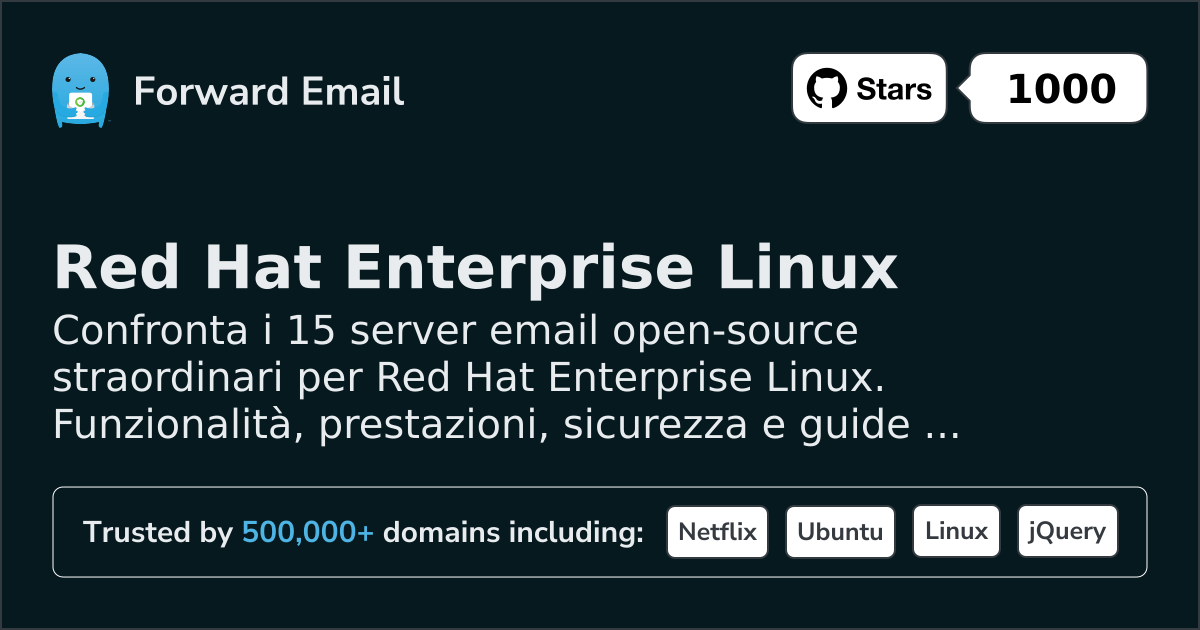Select the Netflix domain badge
Screen dimensions: 1200x630
point(717,532)
